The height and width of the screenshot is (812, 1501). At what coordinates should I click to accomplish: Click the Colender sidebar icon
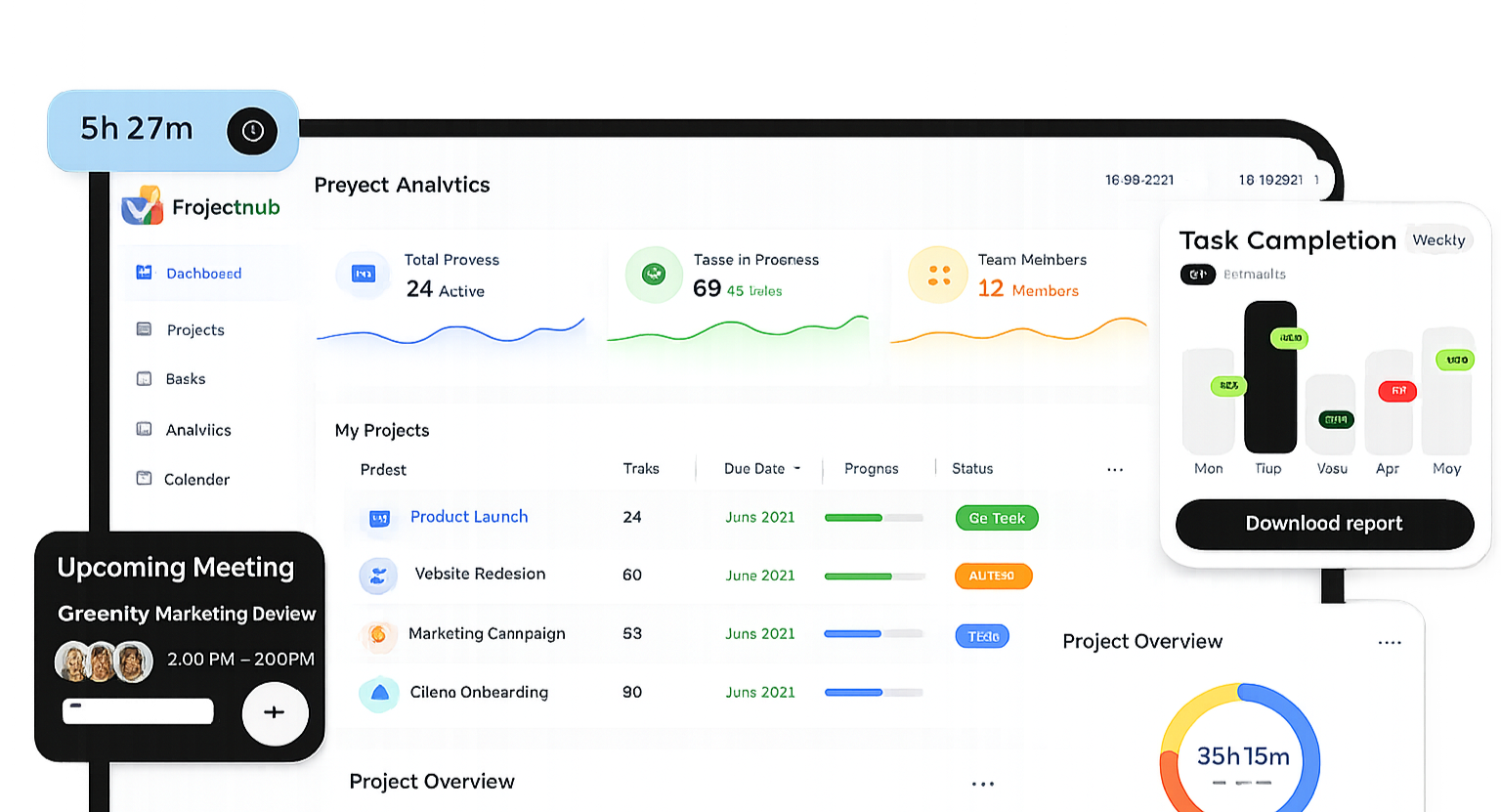144,478
